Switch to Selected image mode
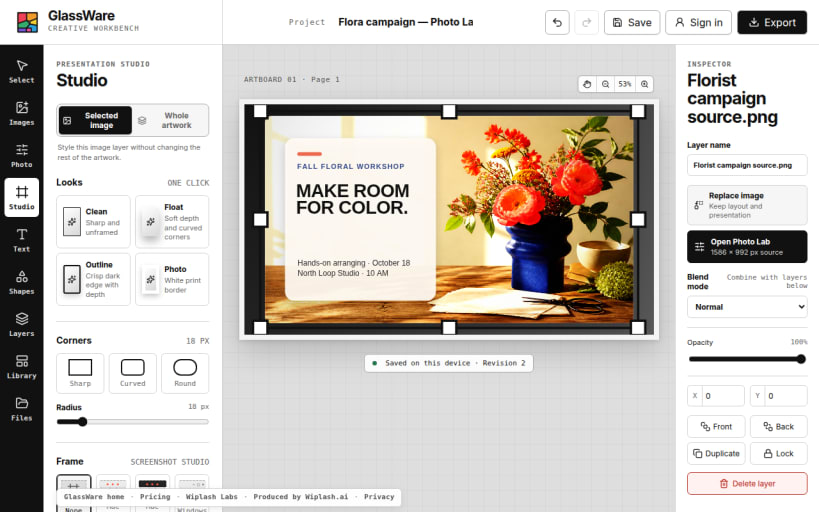The height and width of the screenshot is (512, 819). 95,120
